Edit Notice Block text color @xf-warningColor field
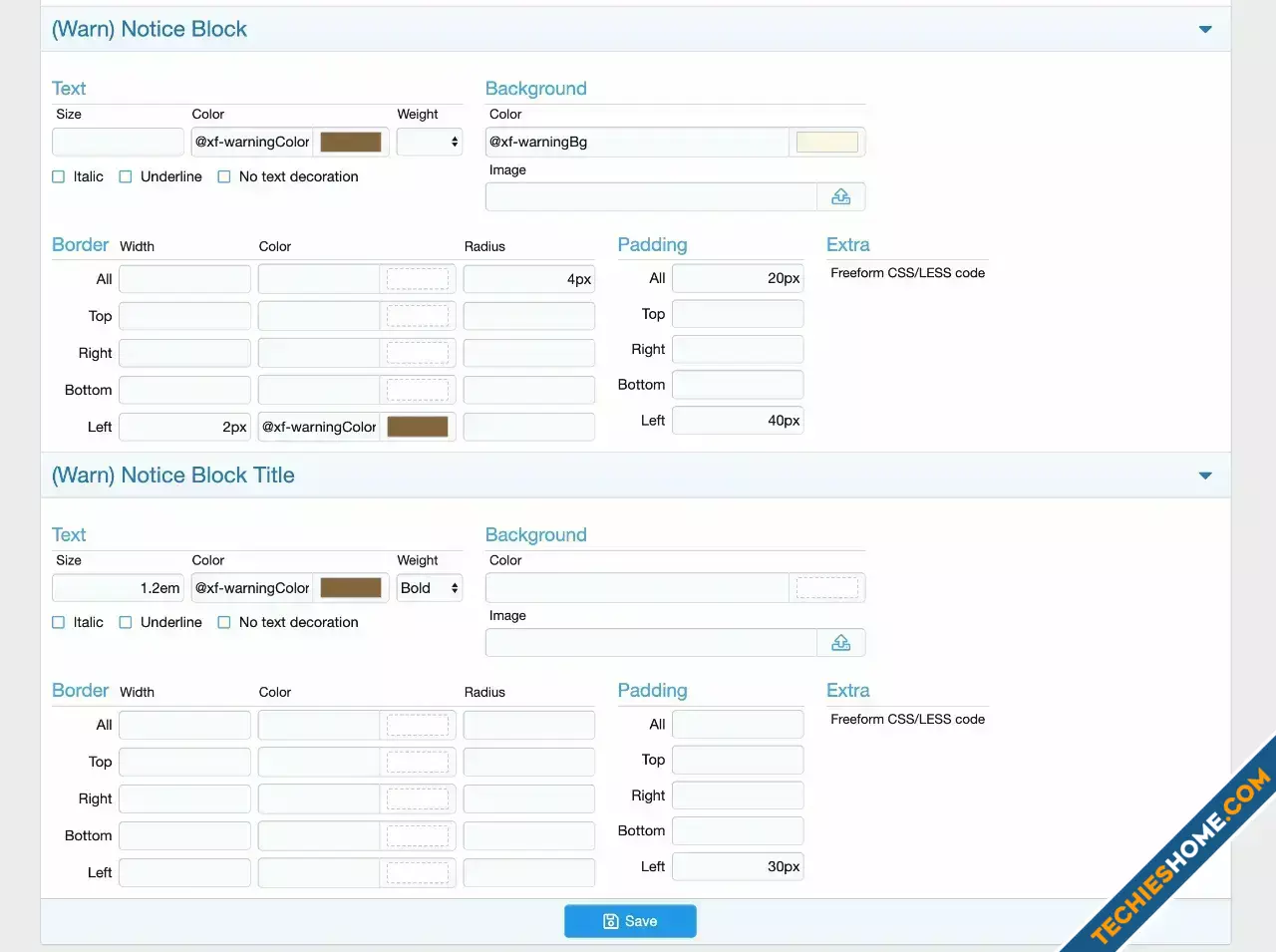This screenshot has width=1276, height=952. pyautogui.click(x=252, y=142)
